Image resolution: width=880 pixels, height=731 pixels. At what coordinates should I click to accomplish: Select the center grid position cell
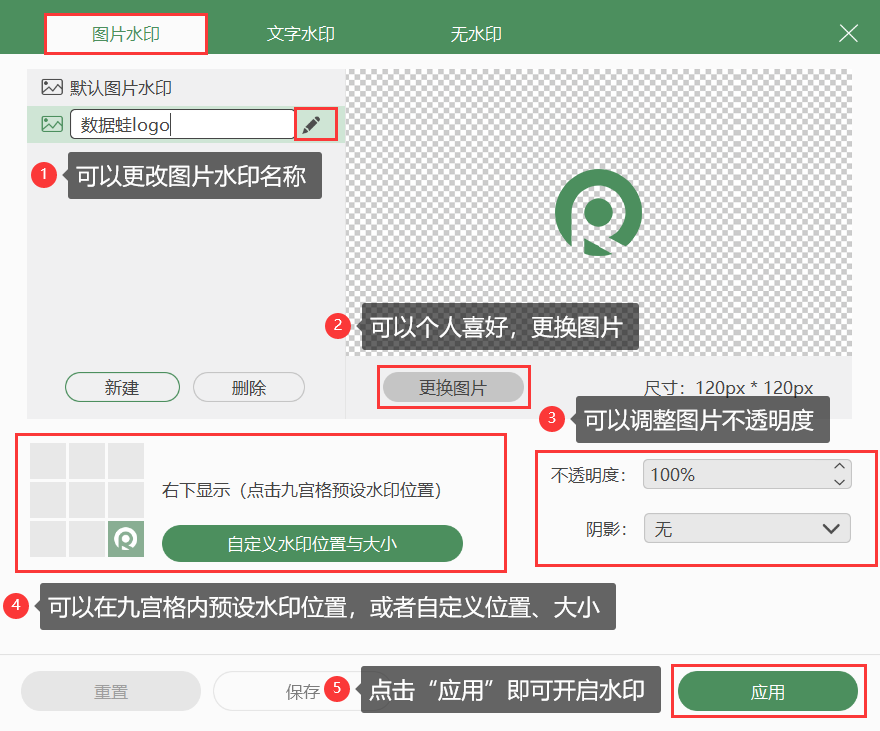coord(87,500)
